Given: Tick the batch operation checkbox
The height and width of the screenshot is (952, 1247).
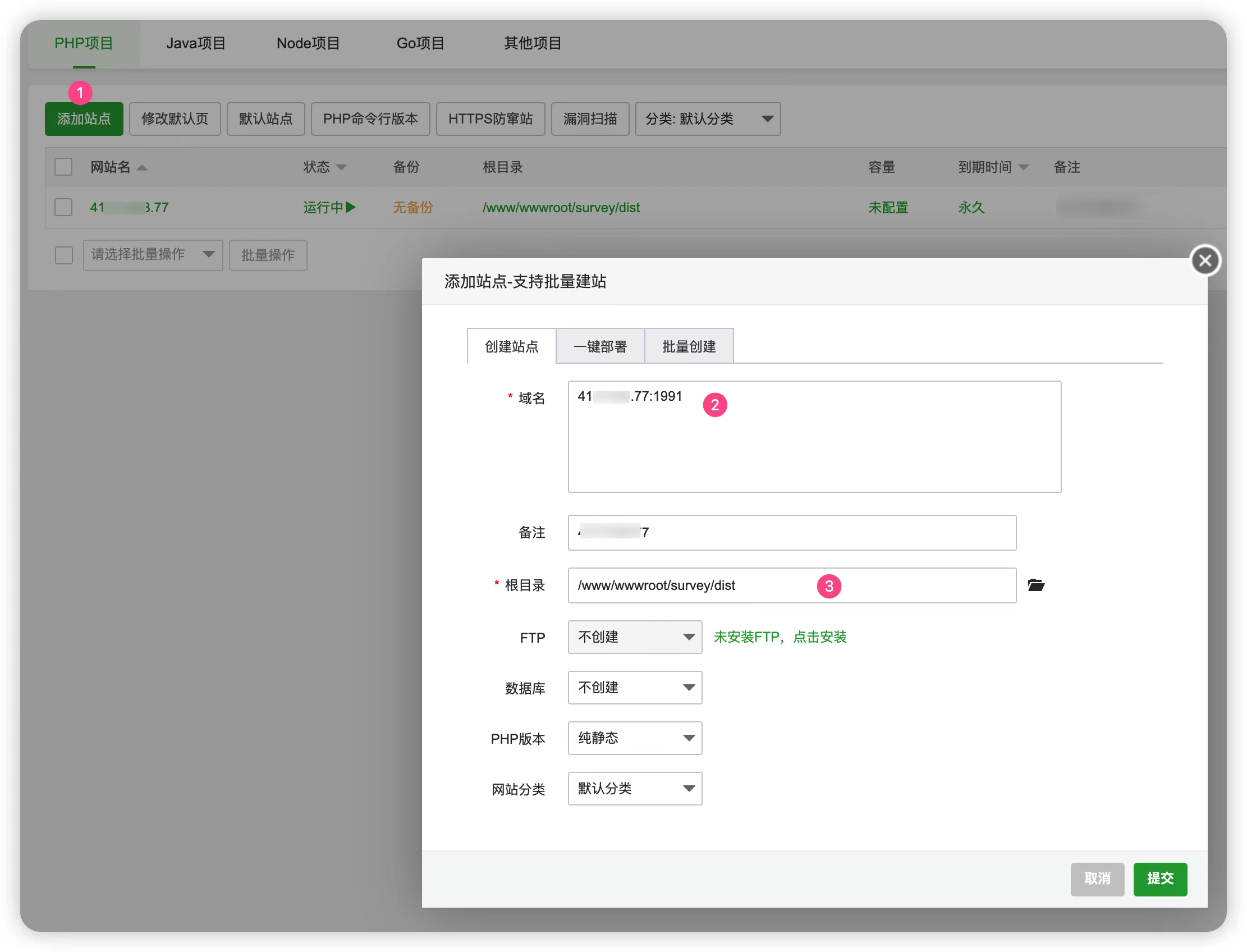Looking at the screenshot, I should coord(63,255).
